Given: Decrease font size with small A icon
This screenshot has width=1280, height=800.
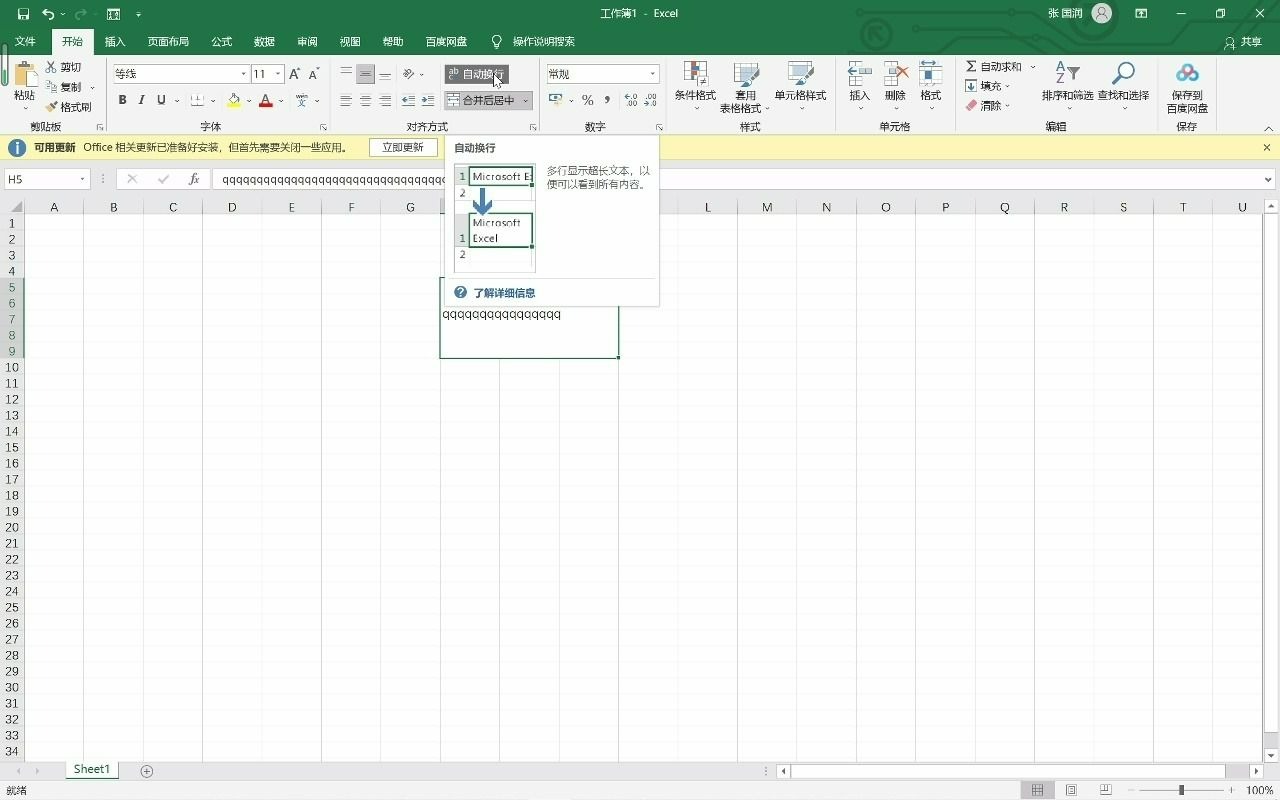Looking at the screenshot, I should coord(314,74).
